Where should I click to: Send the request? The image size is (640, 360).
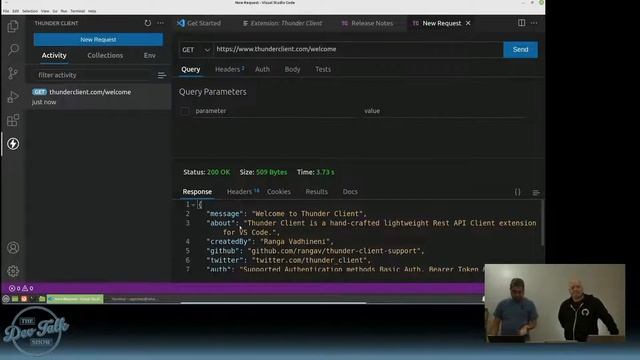520,49
